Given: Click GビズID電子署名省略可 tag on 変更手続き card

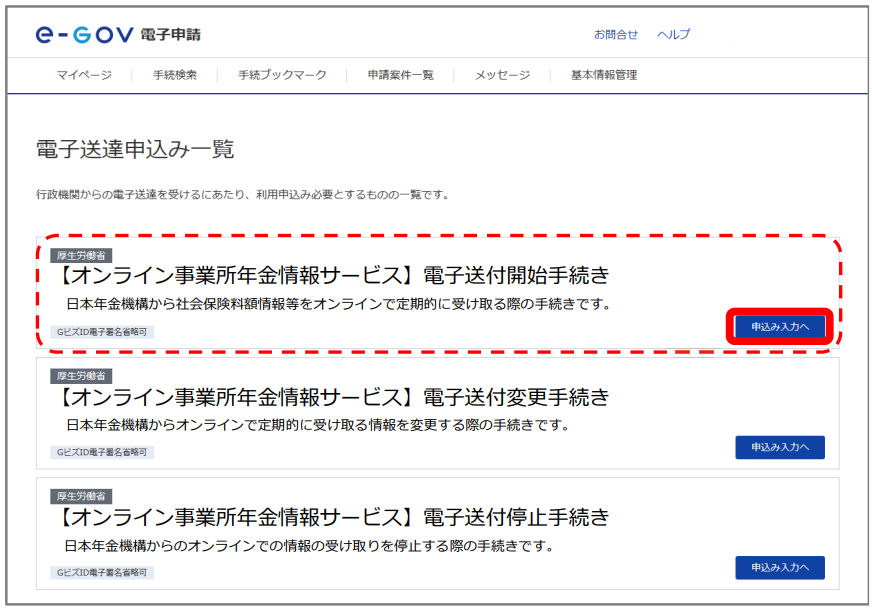Looking at the screenshot, I should [102, 452].
